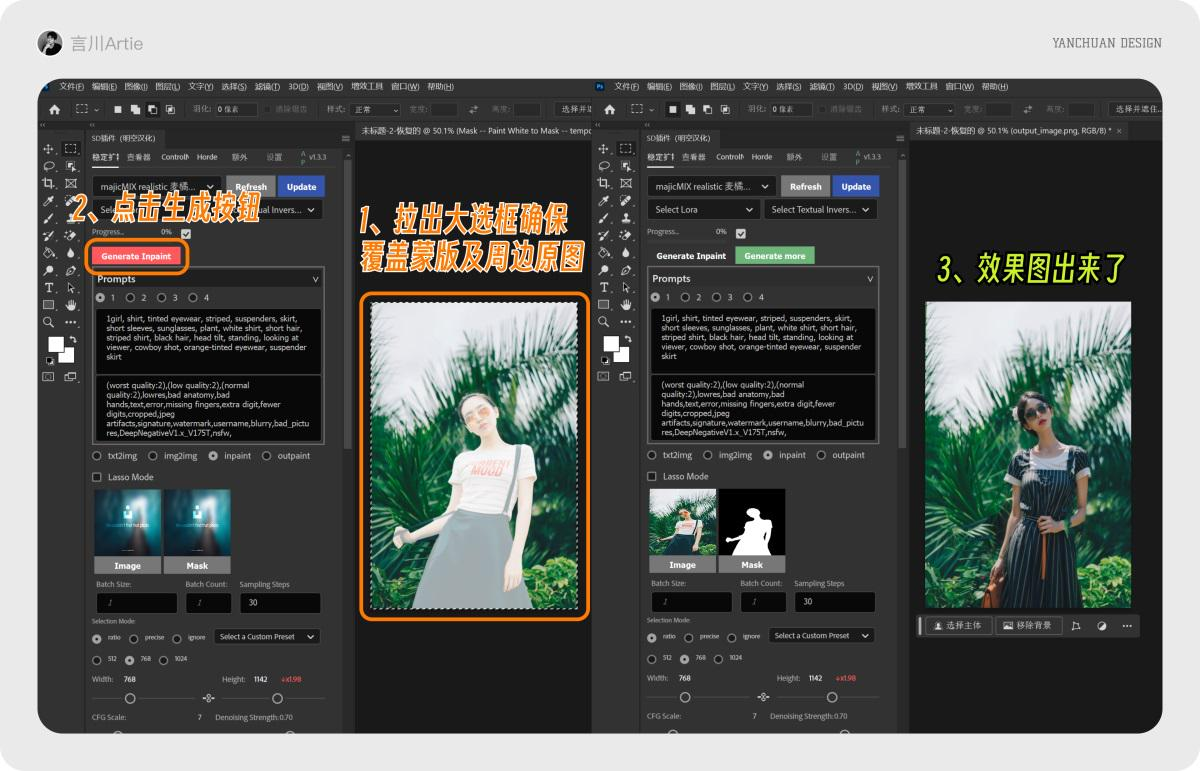Select the Lasso tool in the toolbar
Viewport: 1200px width, 771px height.
tap(49, 167)
